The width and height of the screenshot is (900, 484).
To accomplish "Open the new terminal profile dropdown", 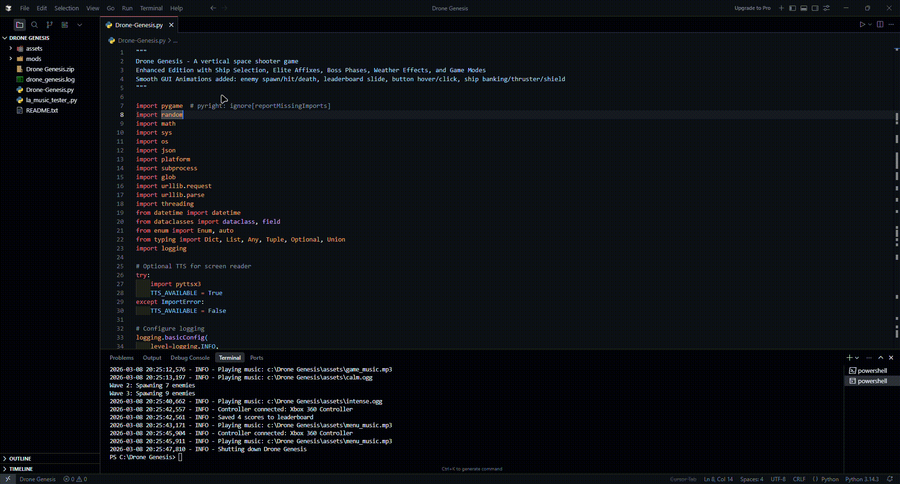I will click(x=857, y=358).
